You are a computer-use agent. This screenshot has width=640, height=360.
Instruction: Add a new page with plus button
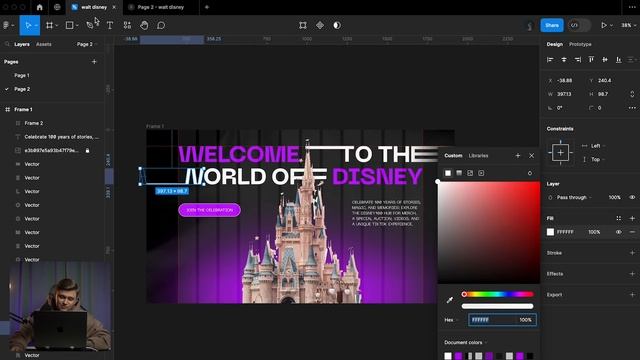point(94,62)
